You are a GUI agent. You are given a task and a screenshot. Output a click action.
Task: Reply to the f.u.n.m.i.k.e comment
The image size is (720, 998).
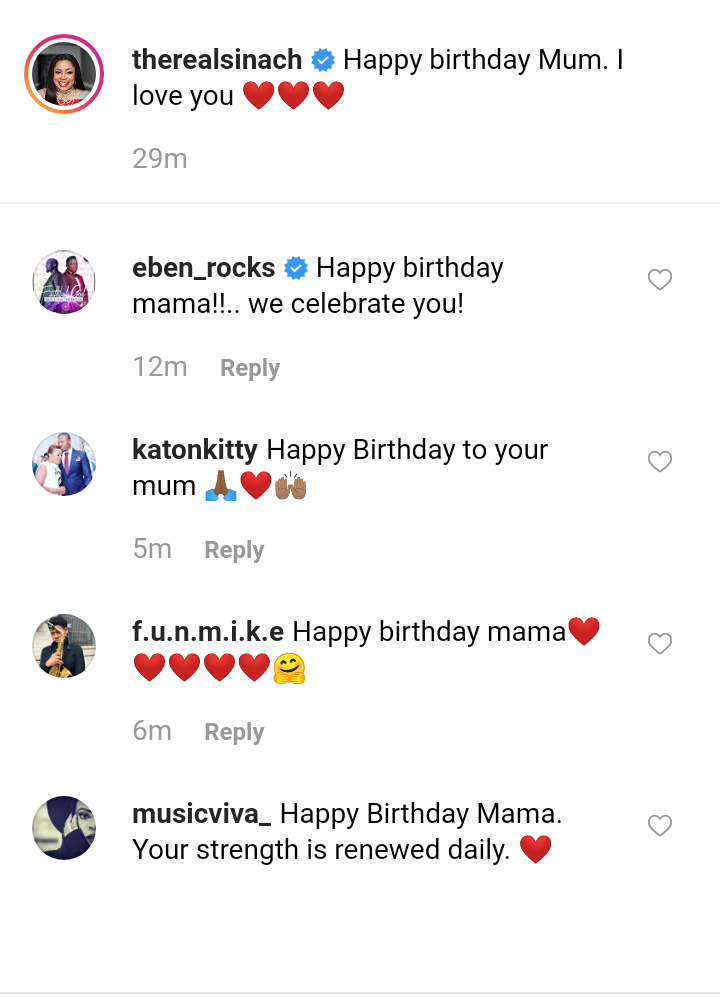click(x=234, y=732)
